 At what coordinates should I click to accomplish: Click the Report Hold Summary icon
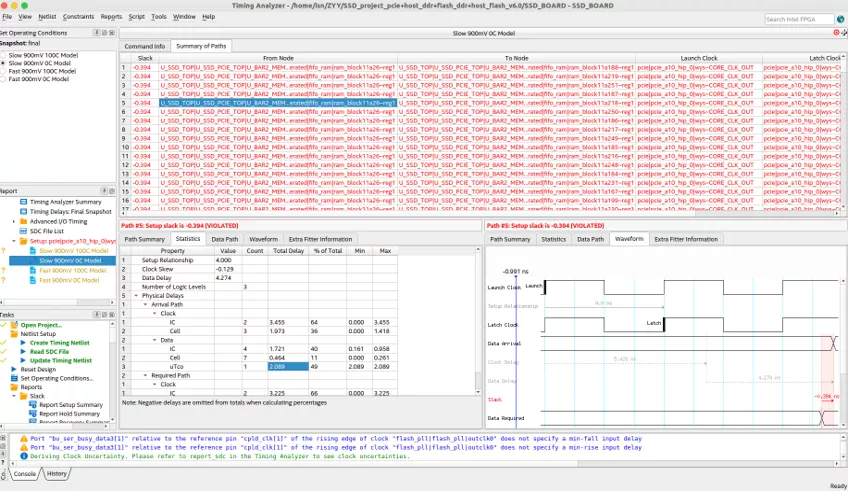[x=32, y=414]
